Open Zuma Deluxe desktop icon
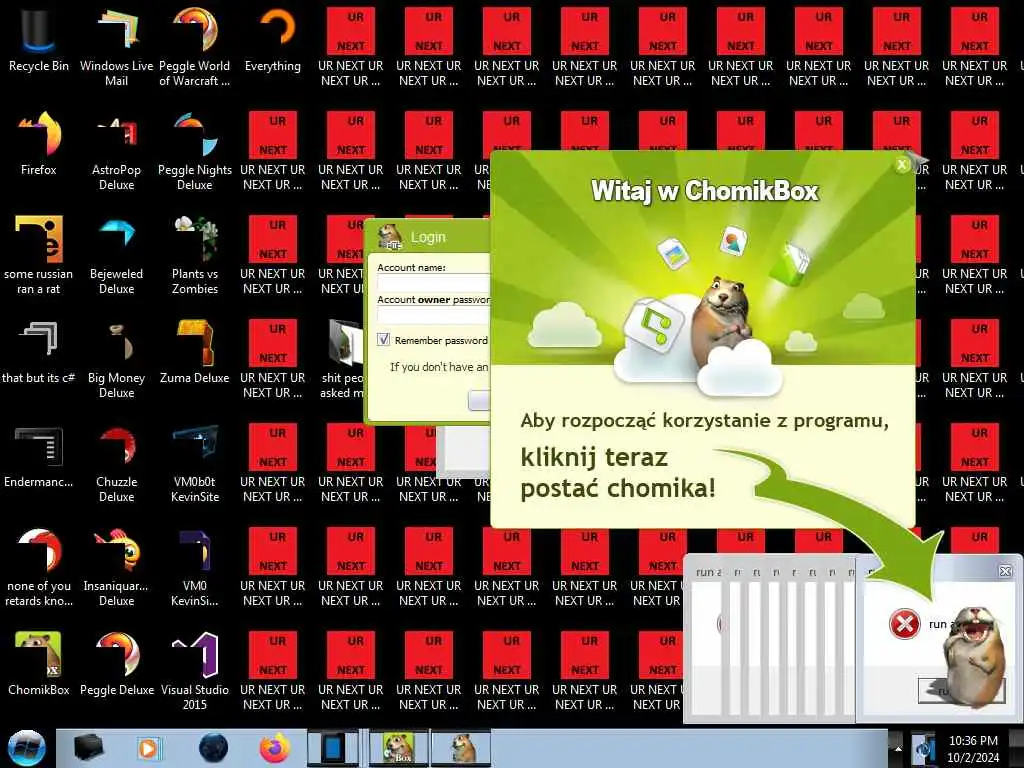Image resolution: width=1024 pixels, height=768 pixels. (x=195, y=351)
